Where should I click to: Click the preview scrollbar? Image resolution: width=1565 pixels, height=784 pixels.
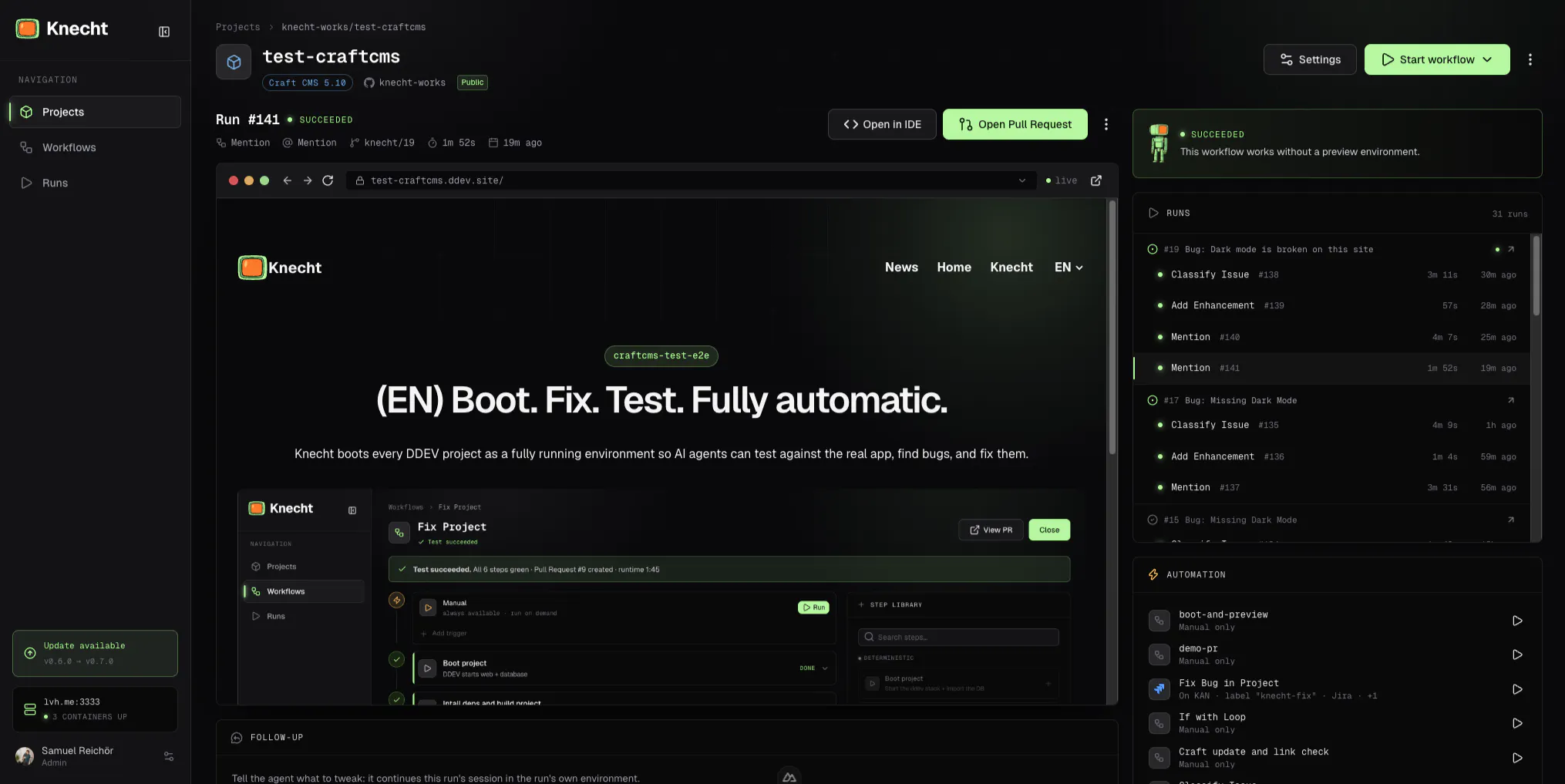1112,328
